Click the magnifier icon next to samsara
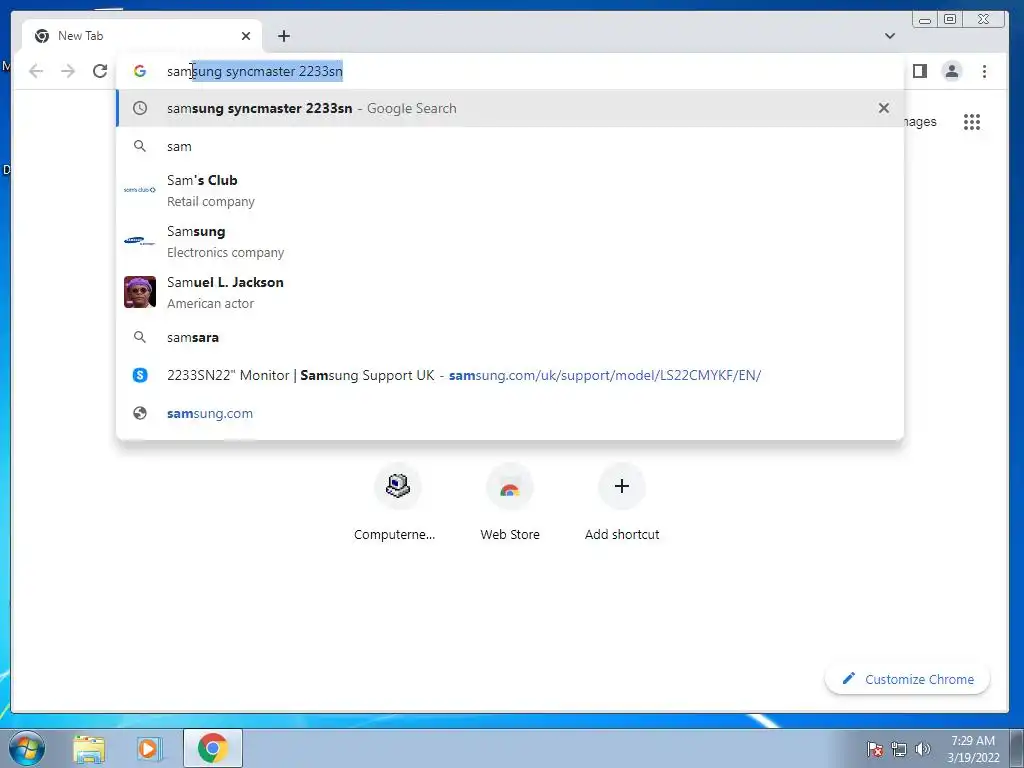Viewport: 1024px width, 768px height. click(x=140, y=338)
